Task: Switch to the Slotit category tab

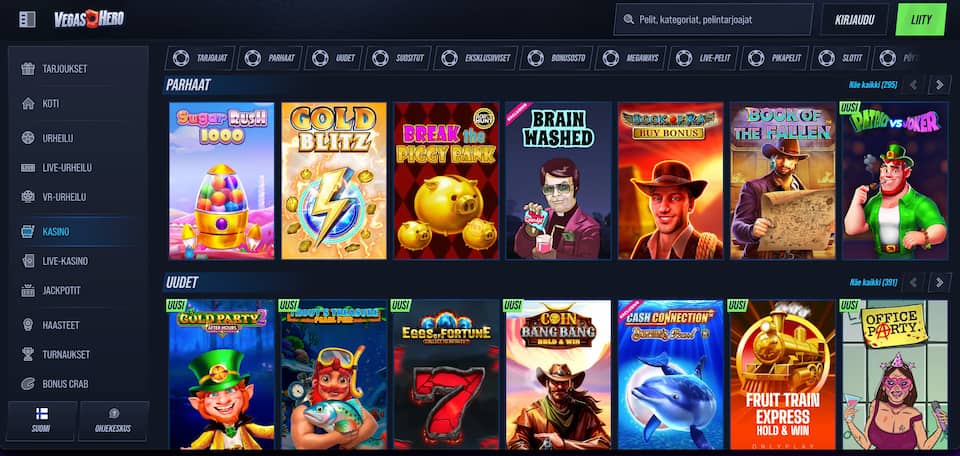Action: click(x=841, y=58)
